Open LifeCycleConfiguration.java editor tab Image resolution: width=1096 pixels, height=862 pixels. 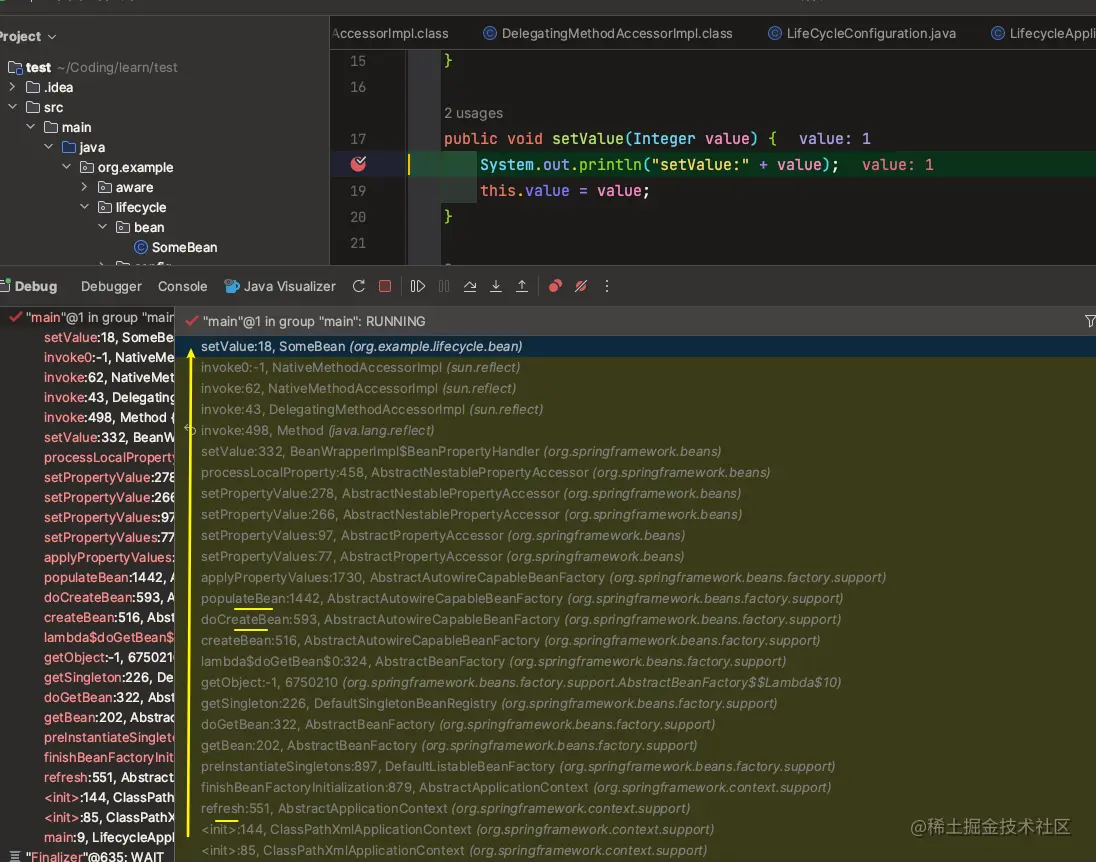pos(862,34)
